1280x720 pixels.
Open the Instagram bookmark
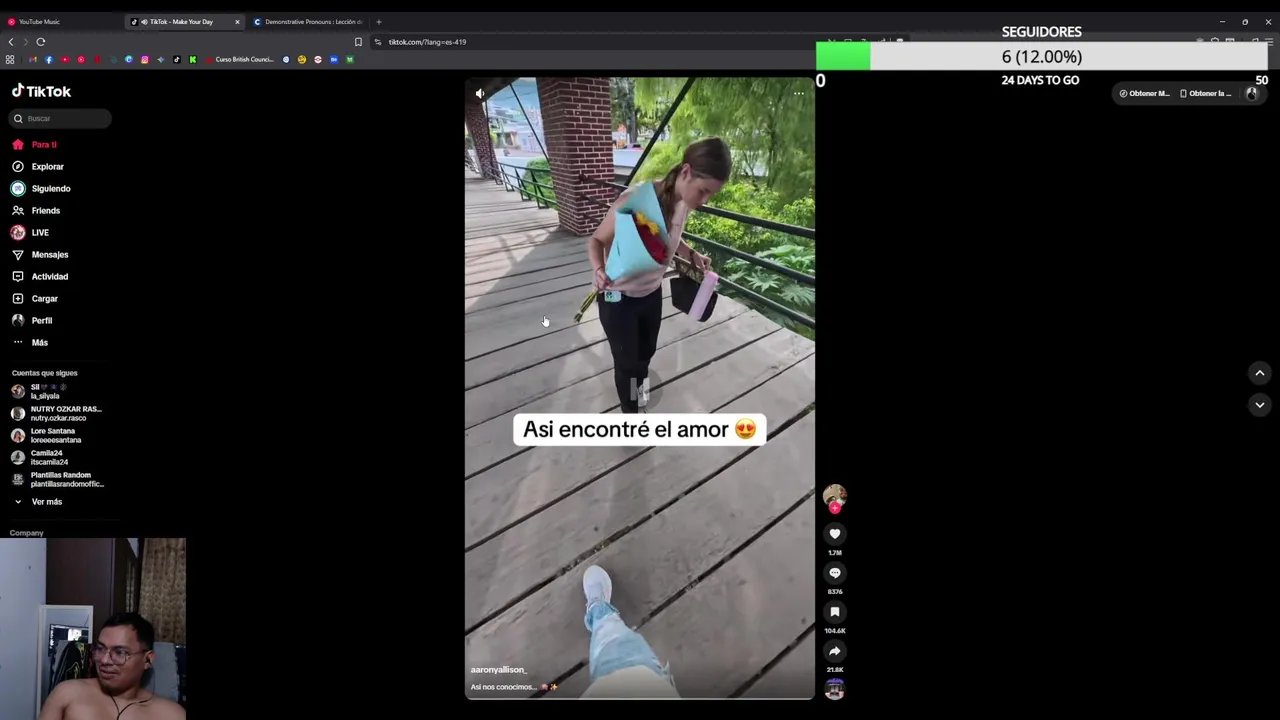[145, 60]
